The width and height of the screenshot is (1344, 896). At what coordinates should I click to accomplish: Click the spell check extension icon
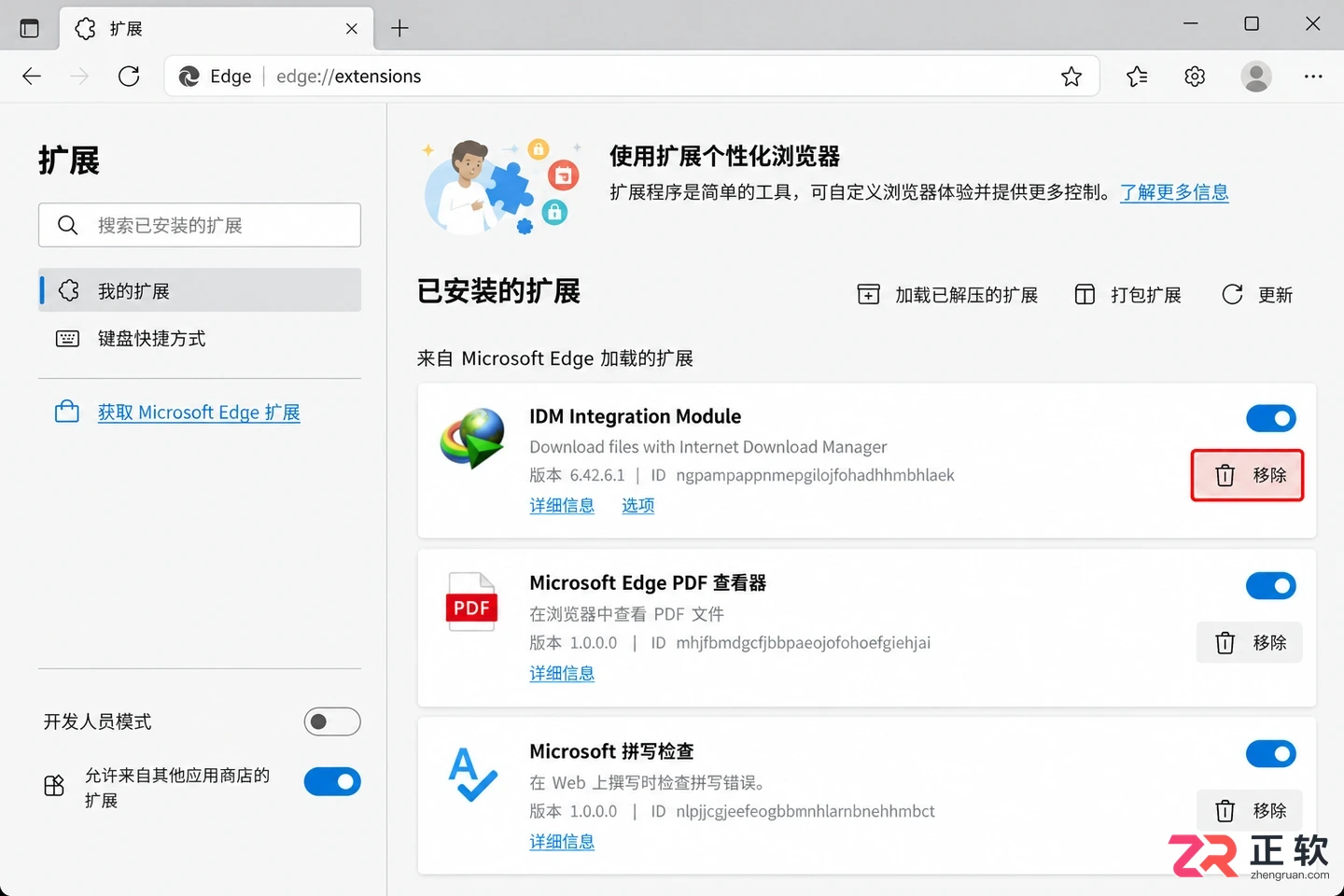[473, 775]
